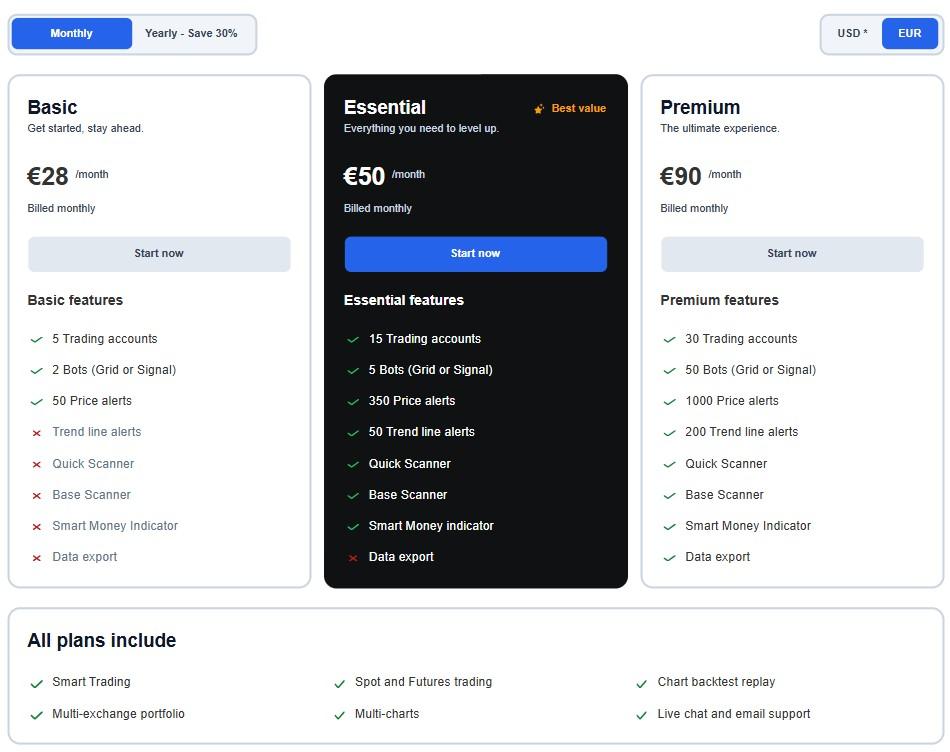Click the checkmark beside Premium Data export
The height and width of the screenshot is (752, 950).
coord(669,558)
